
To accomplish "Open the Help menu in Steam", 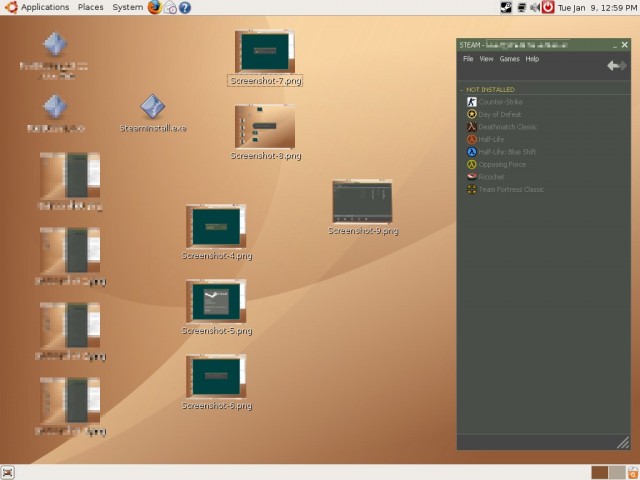I will coord(532,59).
